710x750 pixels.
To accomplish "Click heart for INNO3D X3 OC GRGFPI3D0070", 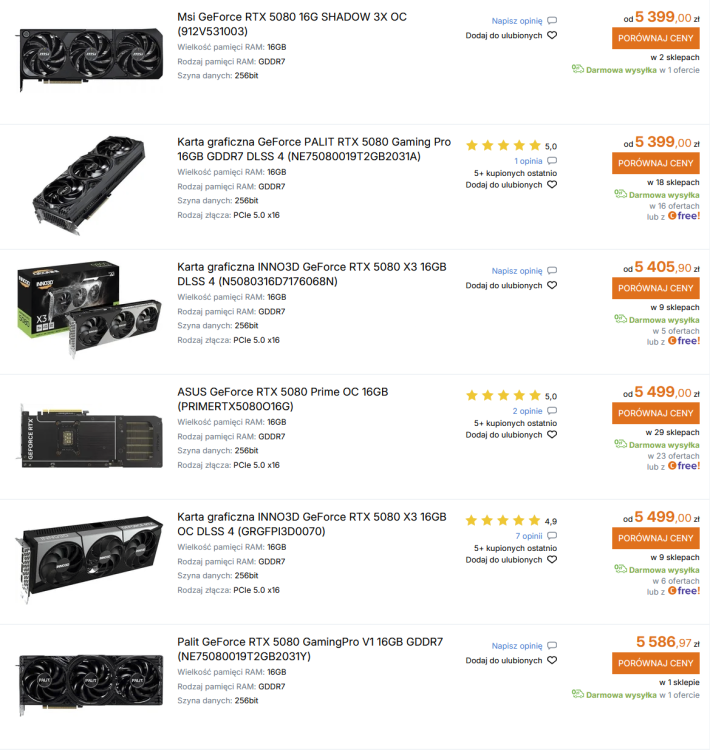I will 552,560.
